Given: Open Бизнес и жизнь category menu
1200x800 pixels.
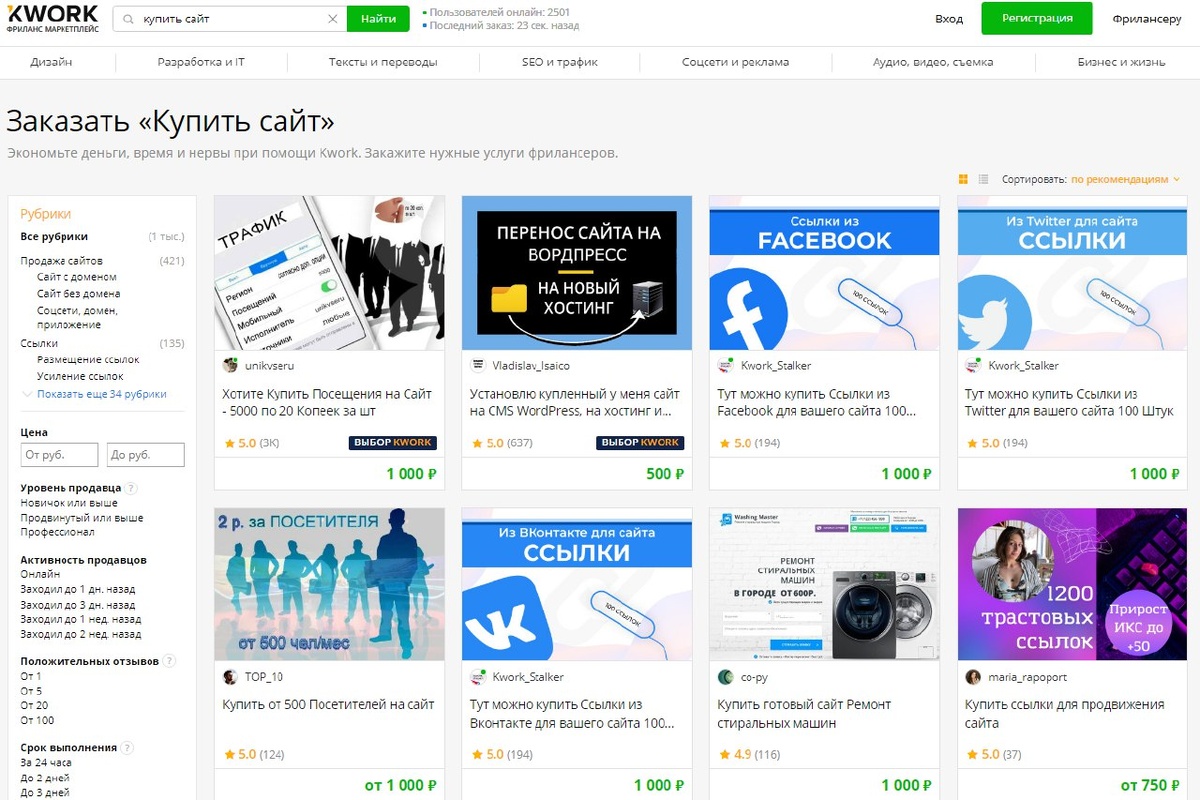Looking at the screenshot, I should pyautogui.click(x=1121, y=62).
